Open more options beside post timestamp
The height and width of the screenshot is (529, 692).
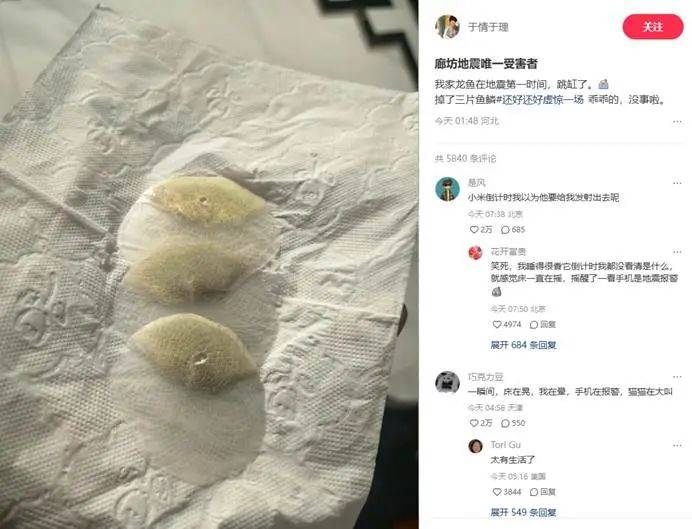[x=677, y=121]
